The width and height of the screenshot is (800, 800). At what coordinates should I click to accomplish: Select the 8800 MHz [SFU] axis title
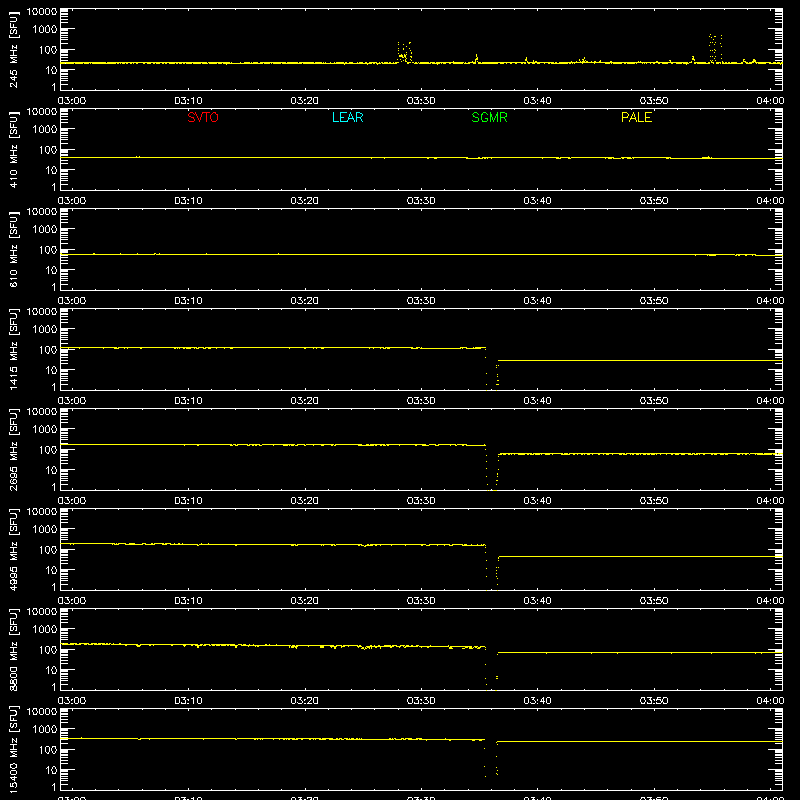click(13, 649)
